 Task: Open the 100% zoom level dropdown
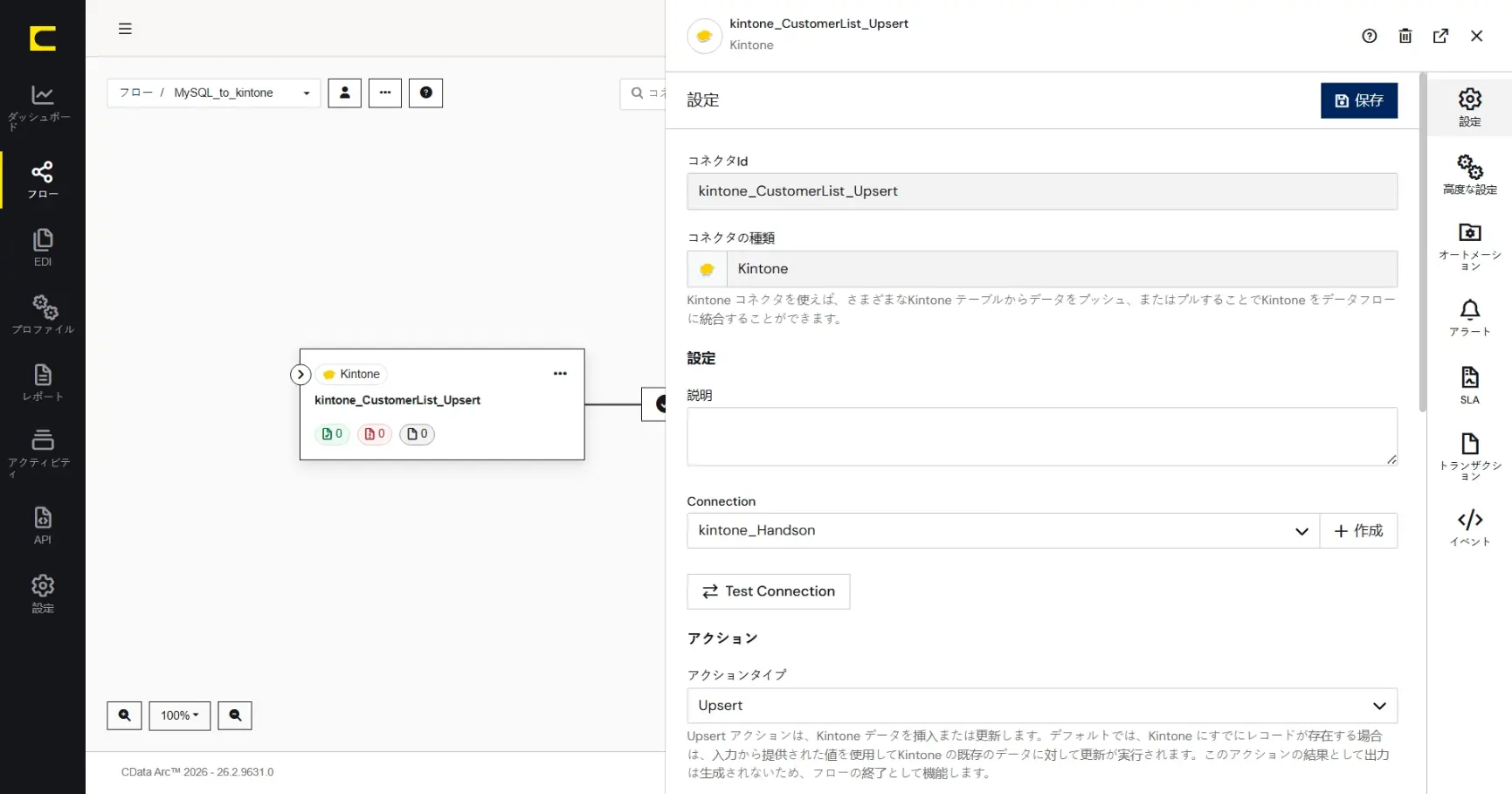[x=180, y=715]
